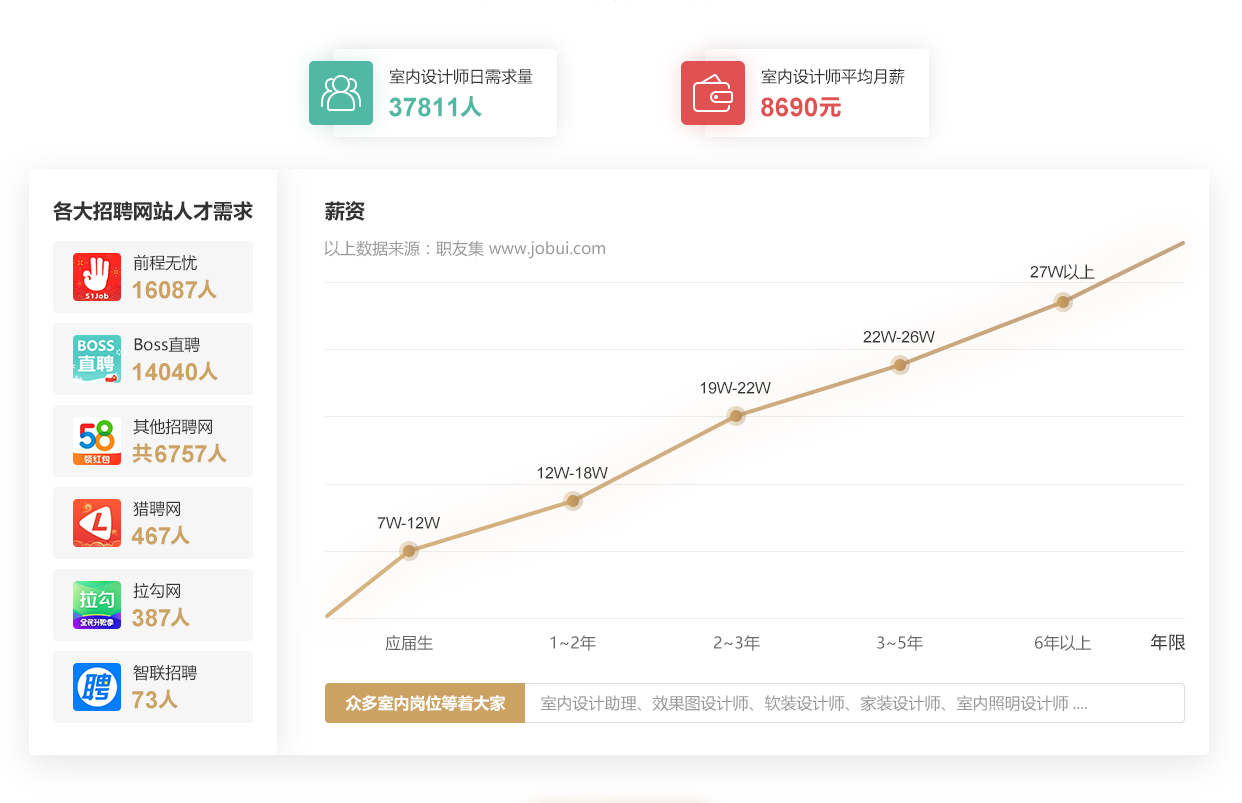This screenshot has height=803, width=1242.
Task: Select the 27W以上 data point on chart
Action: coord(1063,301)
